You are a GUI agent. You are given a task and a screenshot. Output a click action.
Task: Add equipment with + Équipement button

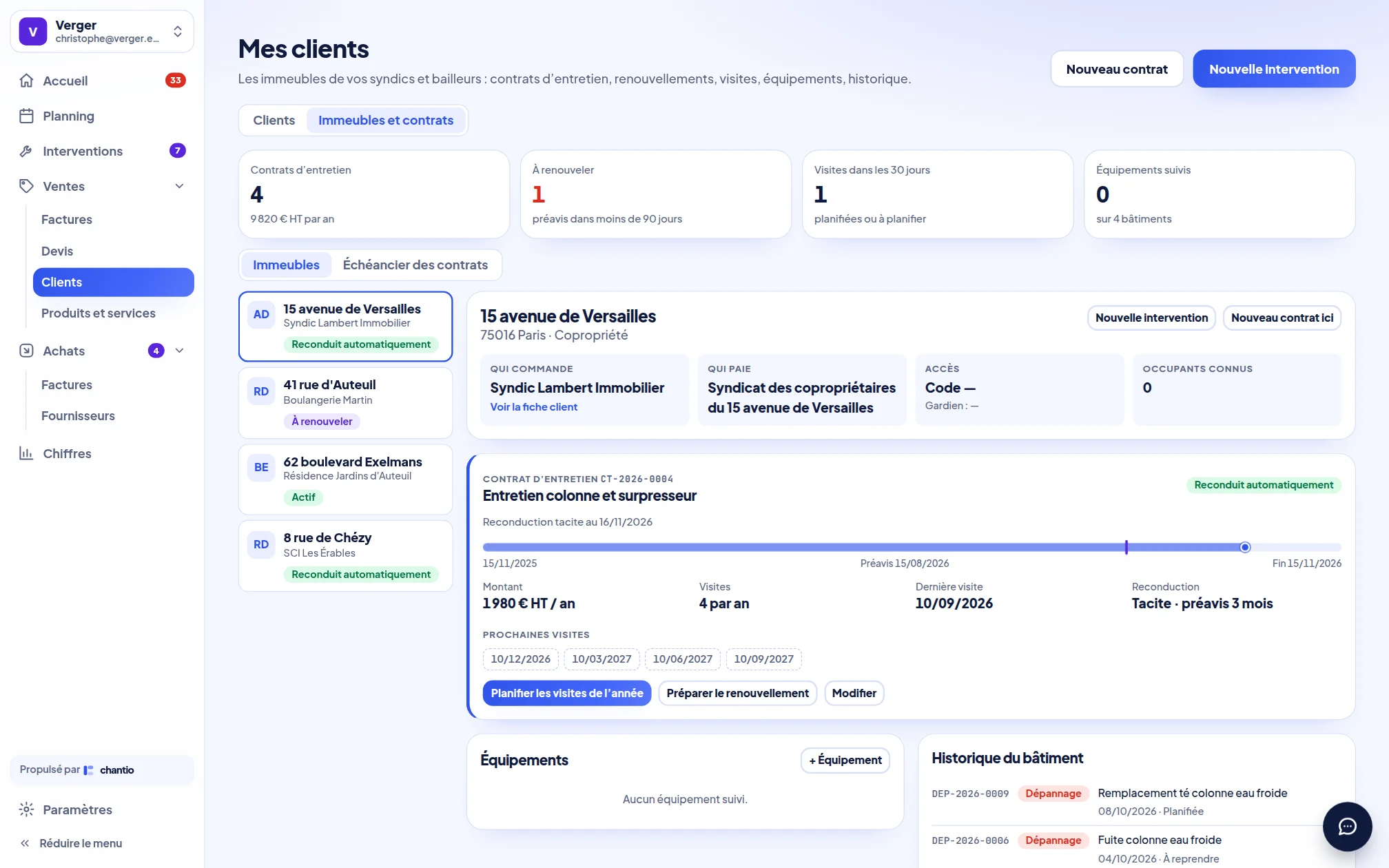tap(845, 760)
